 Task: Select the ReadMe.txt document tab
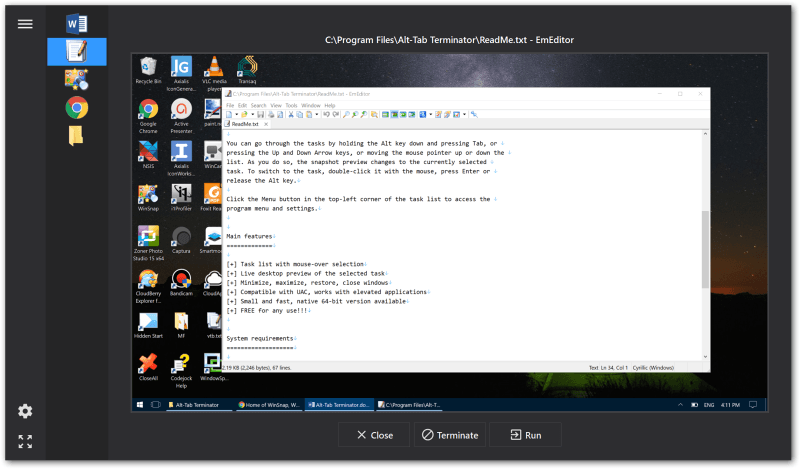(247, 124)
